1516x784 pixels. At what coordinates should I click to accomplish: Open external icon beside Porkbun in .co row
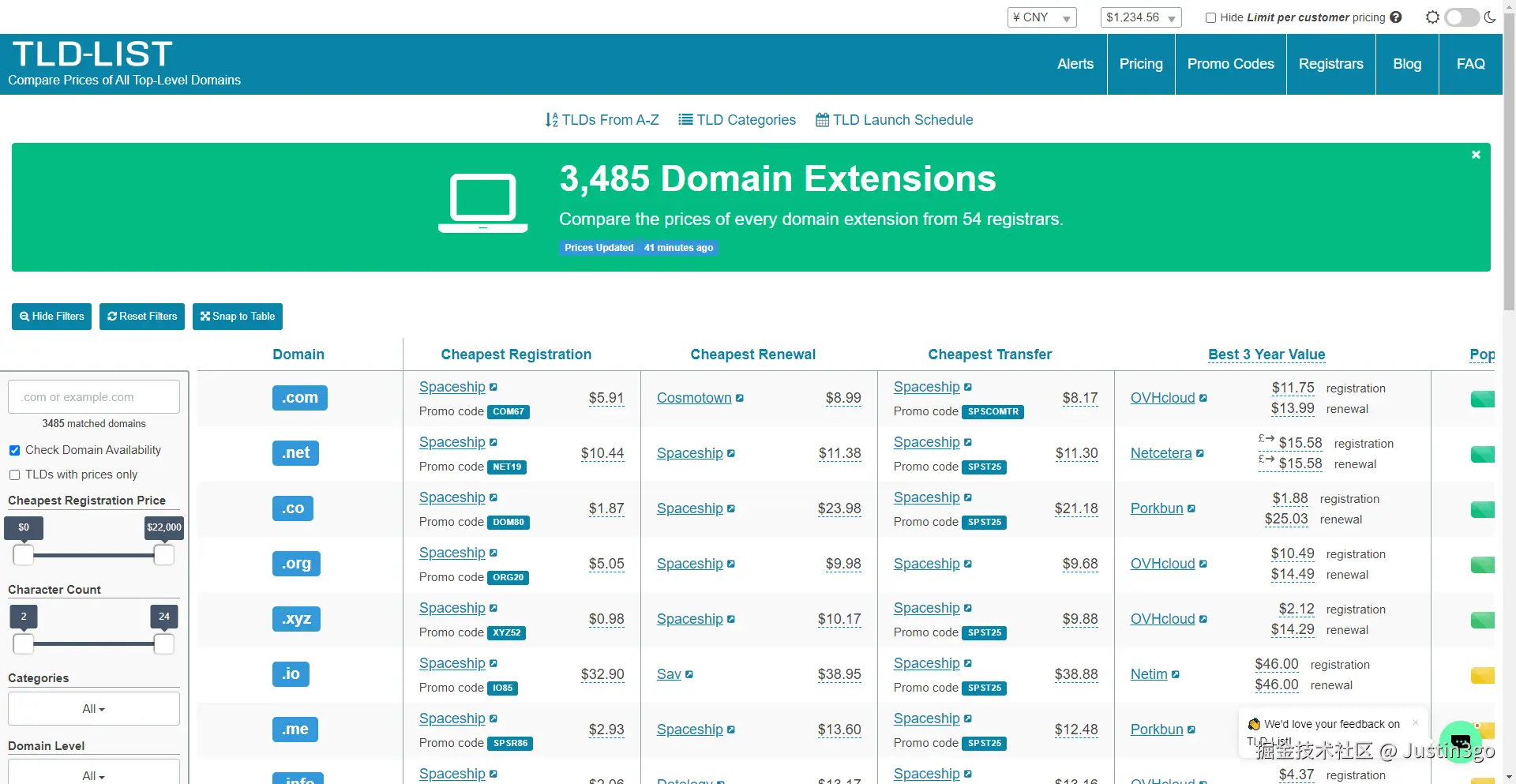click(x=1191, y=509)
